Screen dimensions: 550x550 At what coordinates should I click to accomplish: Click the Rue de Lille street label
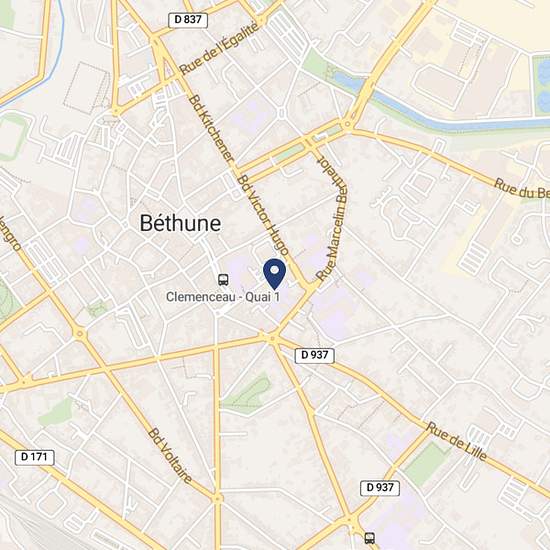(456, 442)
